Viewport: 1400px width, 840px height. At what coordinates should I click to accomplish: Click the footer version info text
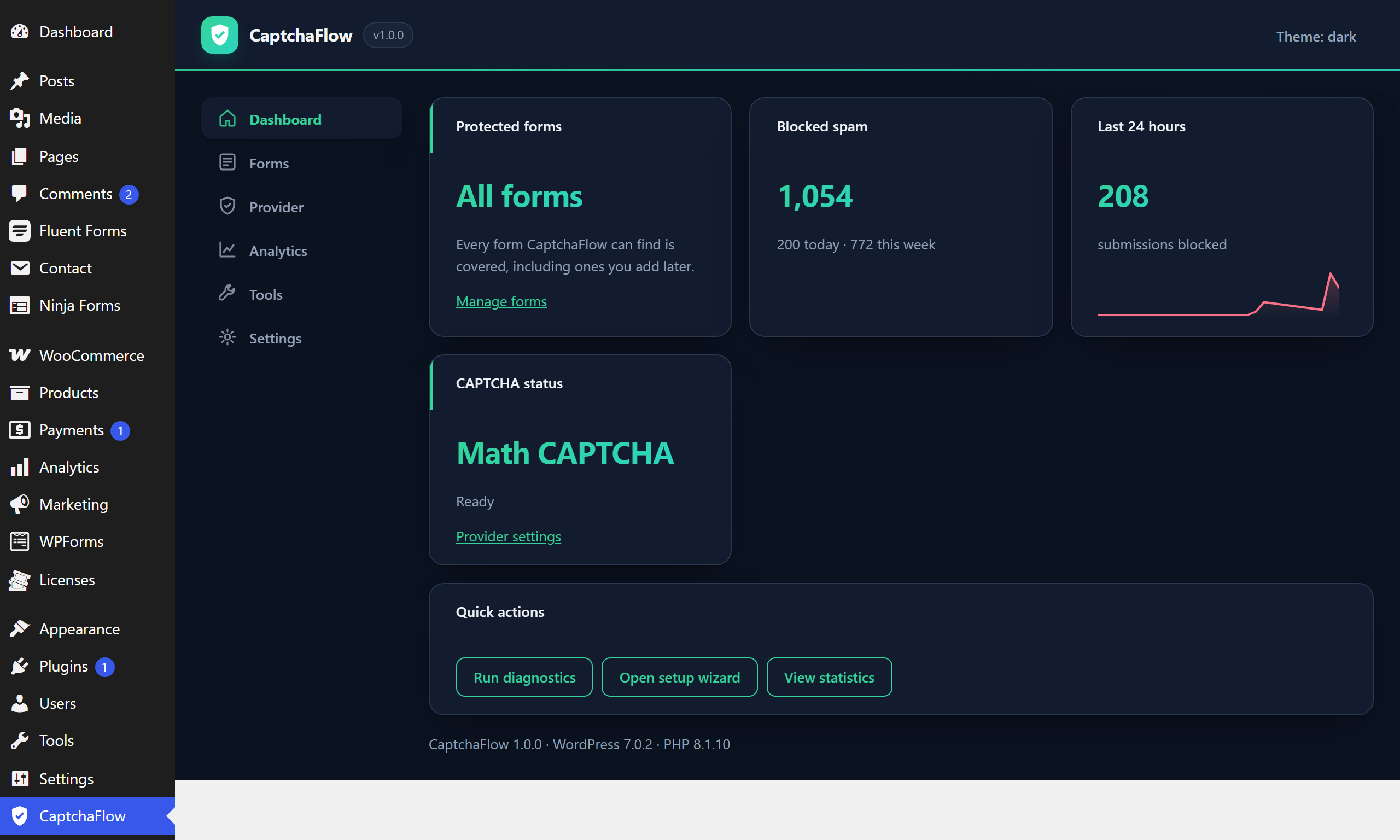coord(579,744)
